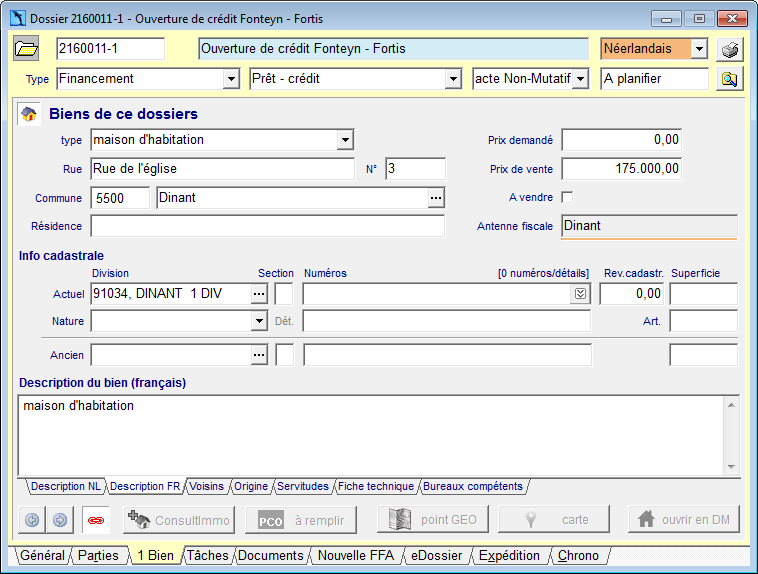Viewport: 758px width, 574px height.
Task: Open the Financement type dropdown
Action: 231,79
